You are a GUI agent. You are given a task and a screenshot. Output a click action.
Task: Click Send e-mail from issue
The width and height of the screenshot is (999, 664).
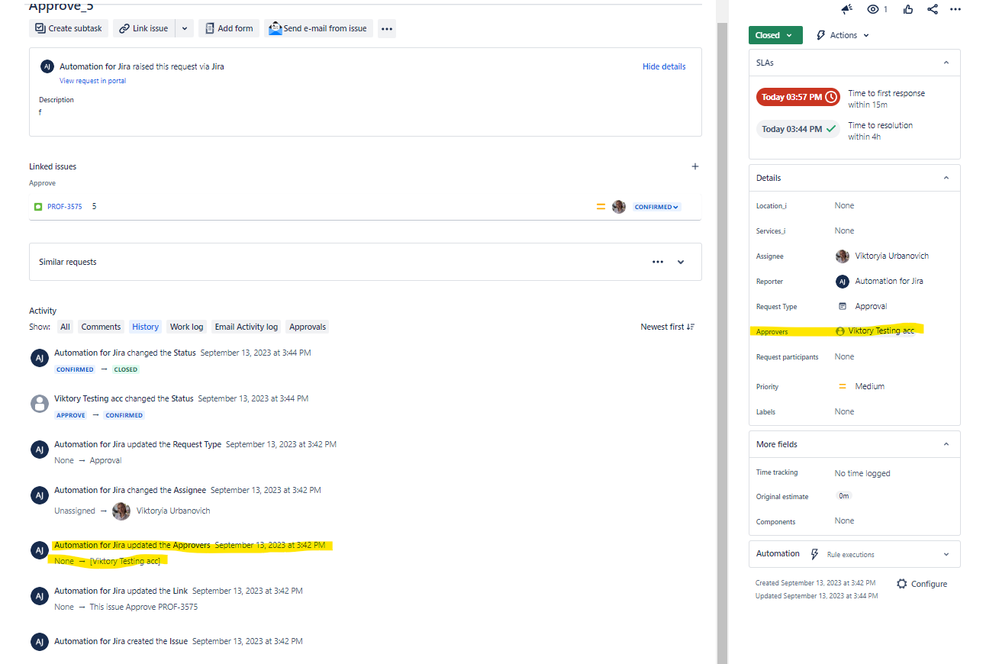(x=318, y=29)
